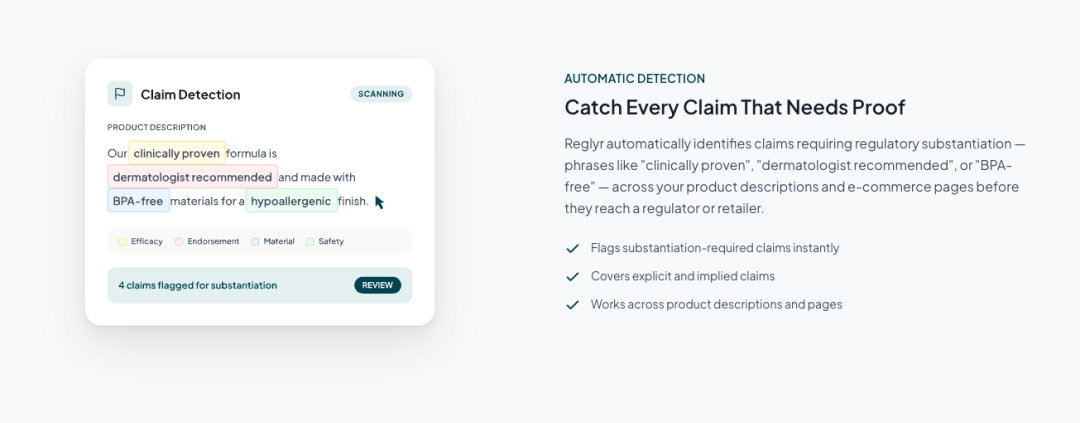1080x423 pixels.
Task: Select the 'clinically proven' highlighted claim
Action: click(x=177, y=153)
